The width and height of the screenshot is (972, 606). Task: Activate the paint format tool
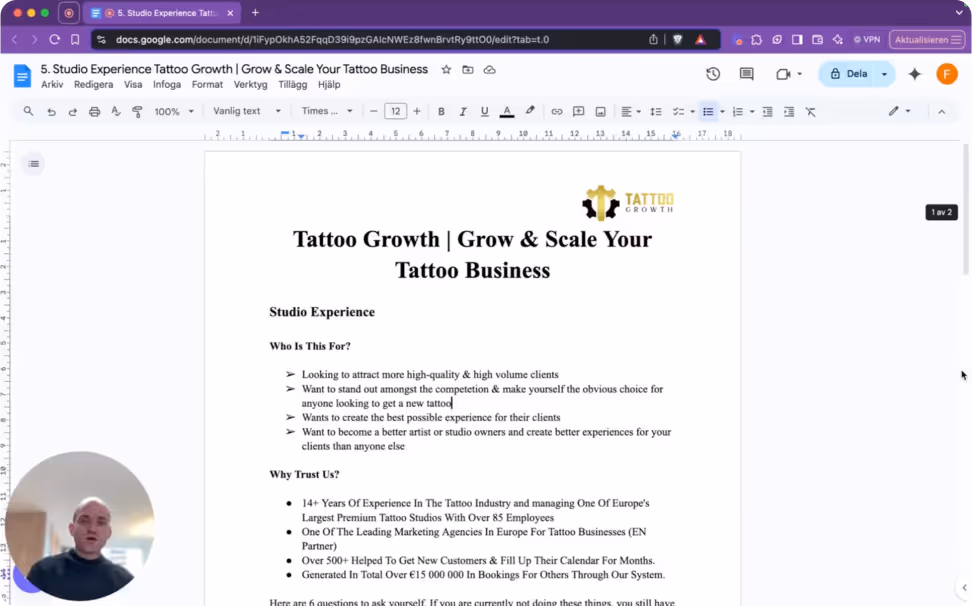[137, 112]
